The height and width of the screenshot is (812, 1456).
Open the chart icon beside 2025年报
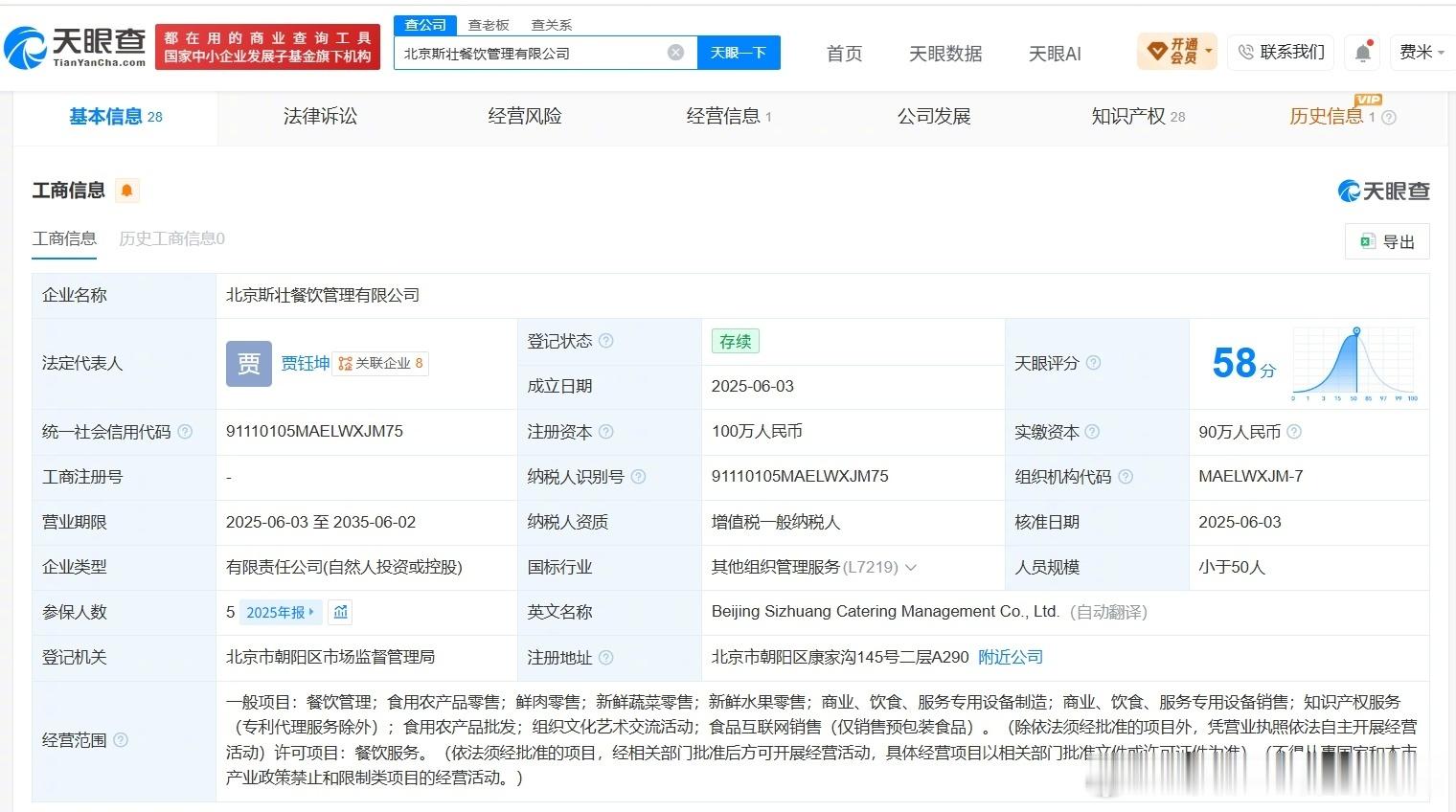click(341, 612)
